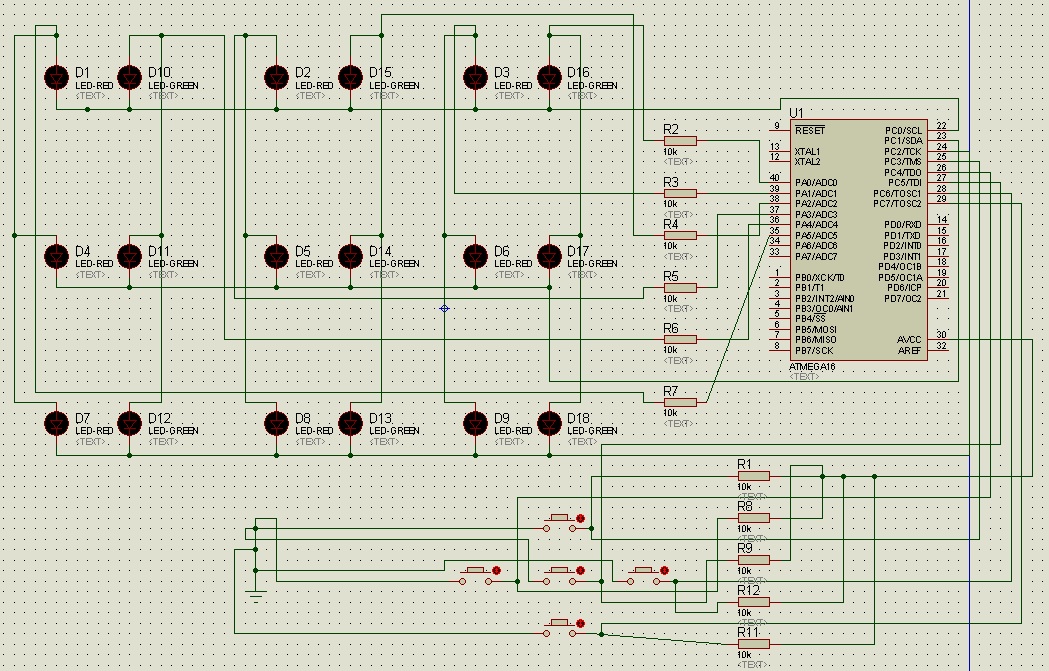Select the D3 red LED symbol
The height and width of the screenshot is (671, 1049).
click(476, 78)
